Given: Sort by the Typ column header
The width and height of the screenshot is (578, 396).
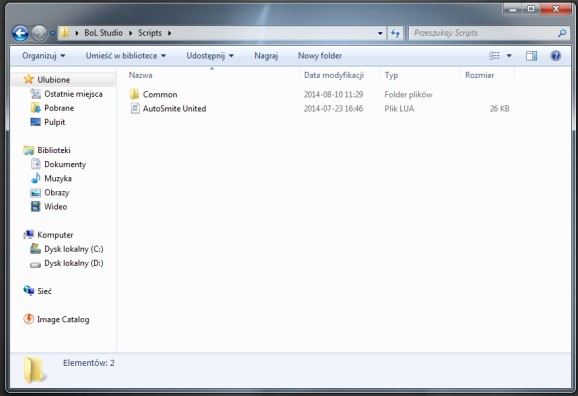Looking at the screenshot, I should click(x=391, y=75).
